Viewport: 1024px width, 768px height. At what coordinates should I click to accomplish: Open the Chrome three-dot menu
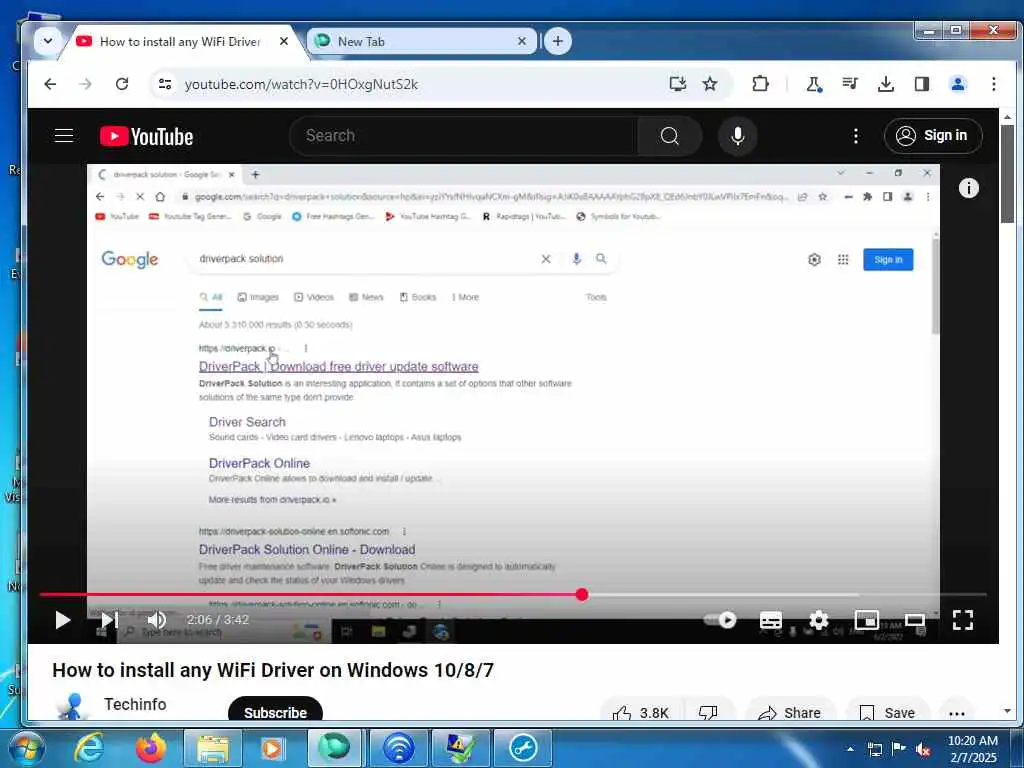tap(993, 84)
